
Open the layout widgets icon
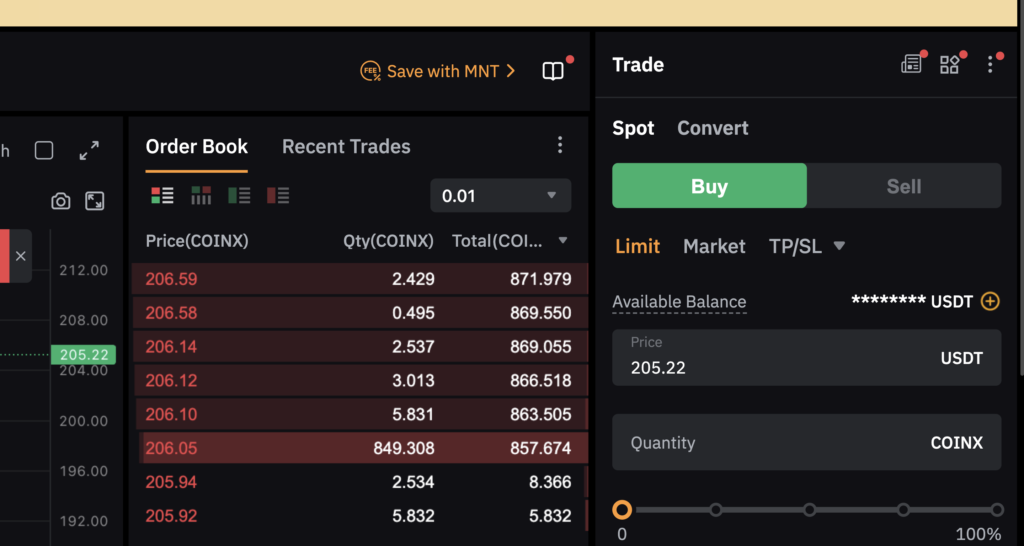click(949, 65)
